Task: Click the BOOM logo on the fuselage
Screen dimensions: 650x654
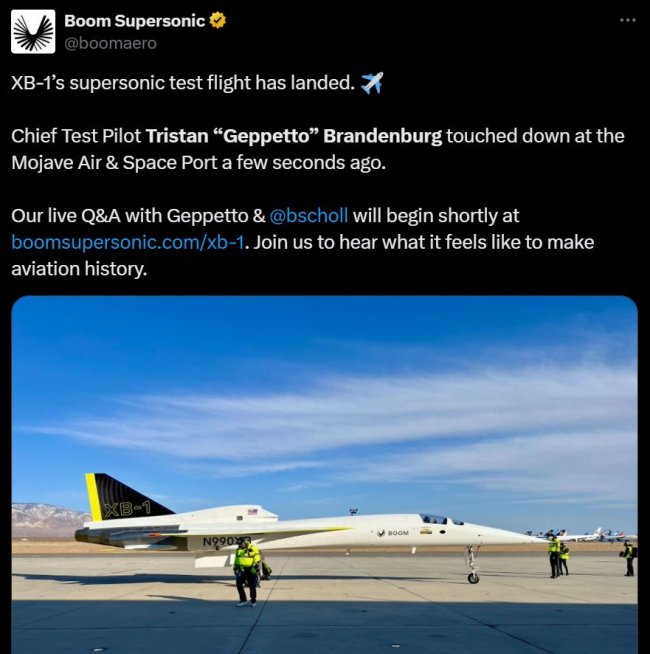Action: (x=393, y=533)
